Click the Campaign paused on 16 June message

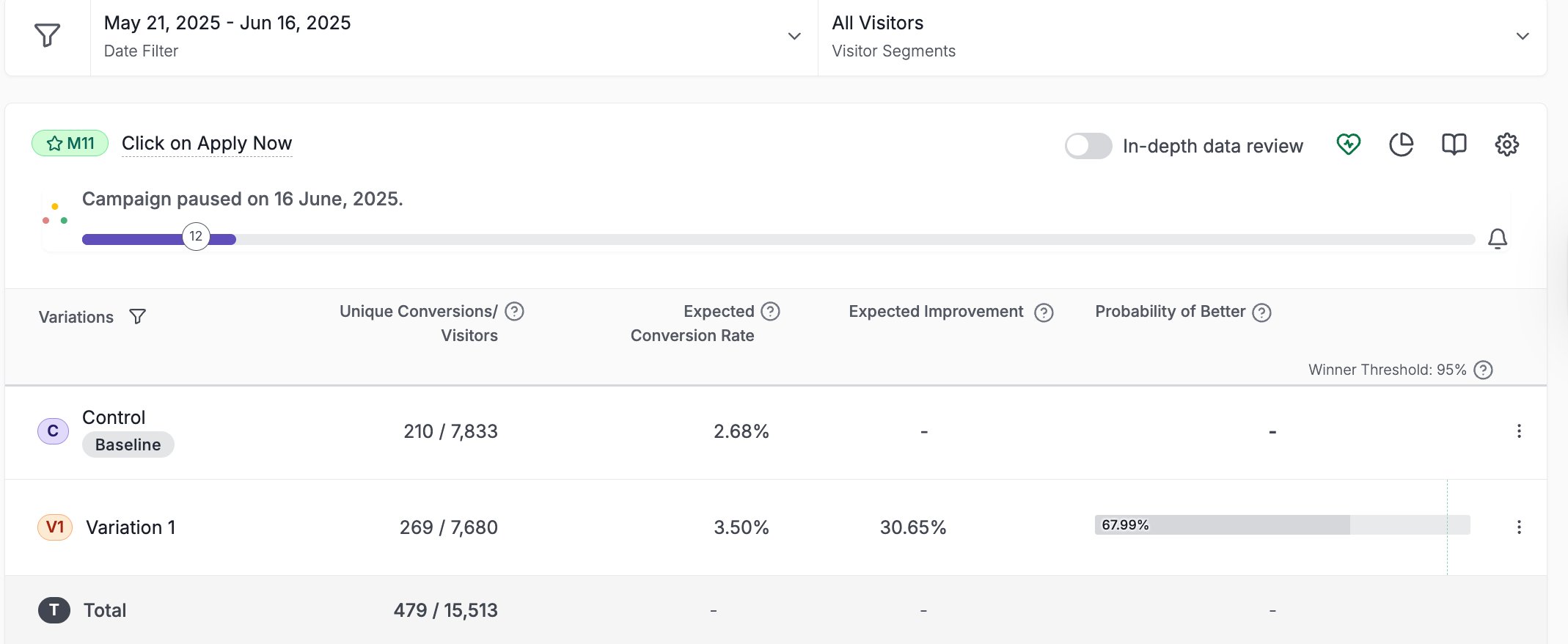[243, 199]
